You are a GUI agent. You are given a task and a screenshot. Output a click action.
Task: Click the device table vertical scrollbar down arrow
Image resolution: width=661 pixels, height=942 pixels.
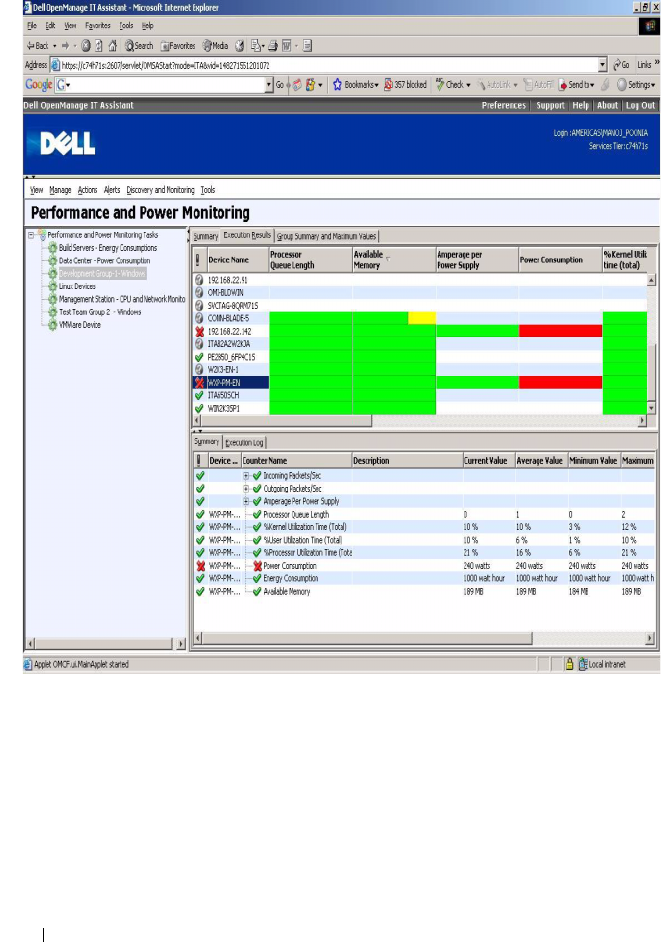651,408
